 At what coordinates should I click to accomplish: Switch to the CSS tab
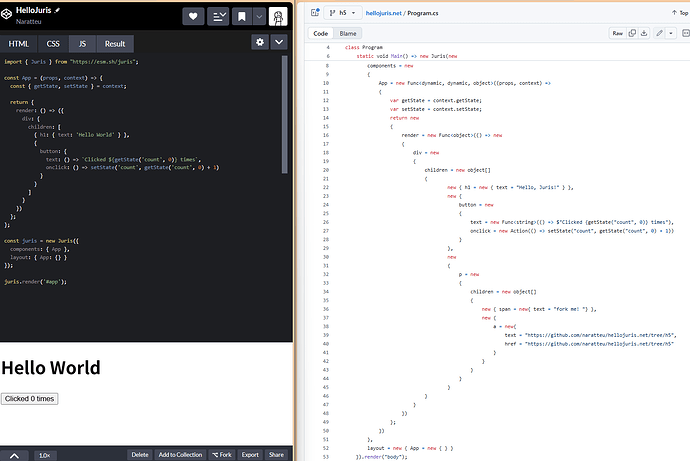[53, 44]
